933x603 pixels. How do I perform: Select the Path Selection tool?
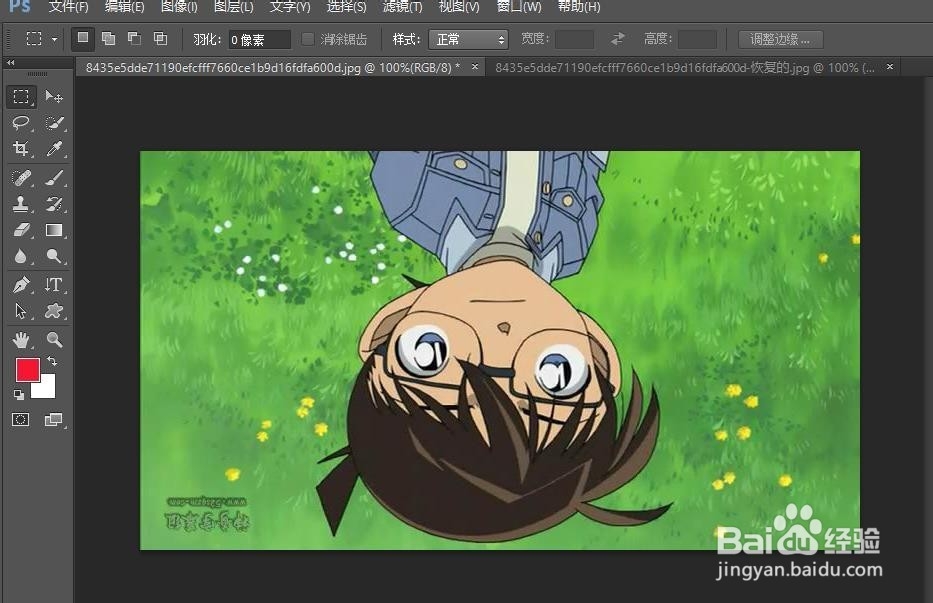[21, 311]
